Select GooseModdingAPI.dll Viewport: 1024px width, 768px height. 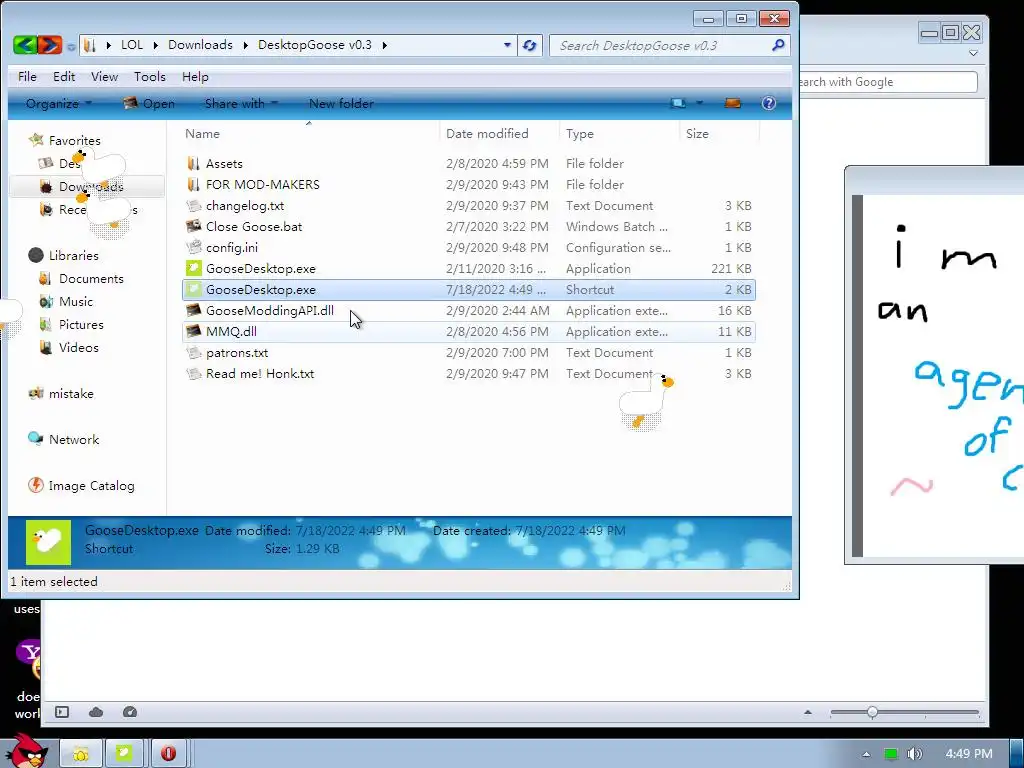[x=469, y=310]
